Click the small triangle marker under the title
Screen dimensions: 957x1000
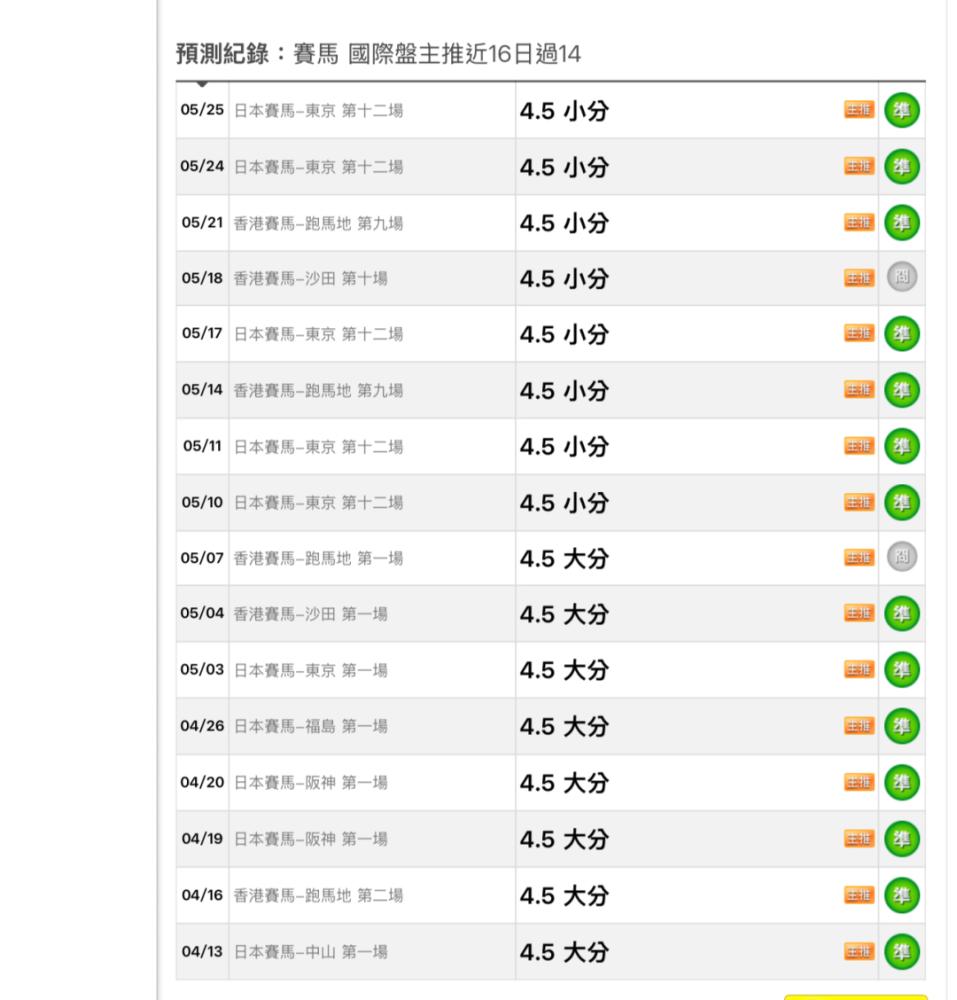pyautogui.click(x=202, y=84)
